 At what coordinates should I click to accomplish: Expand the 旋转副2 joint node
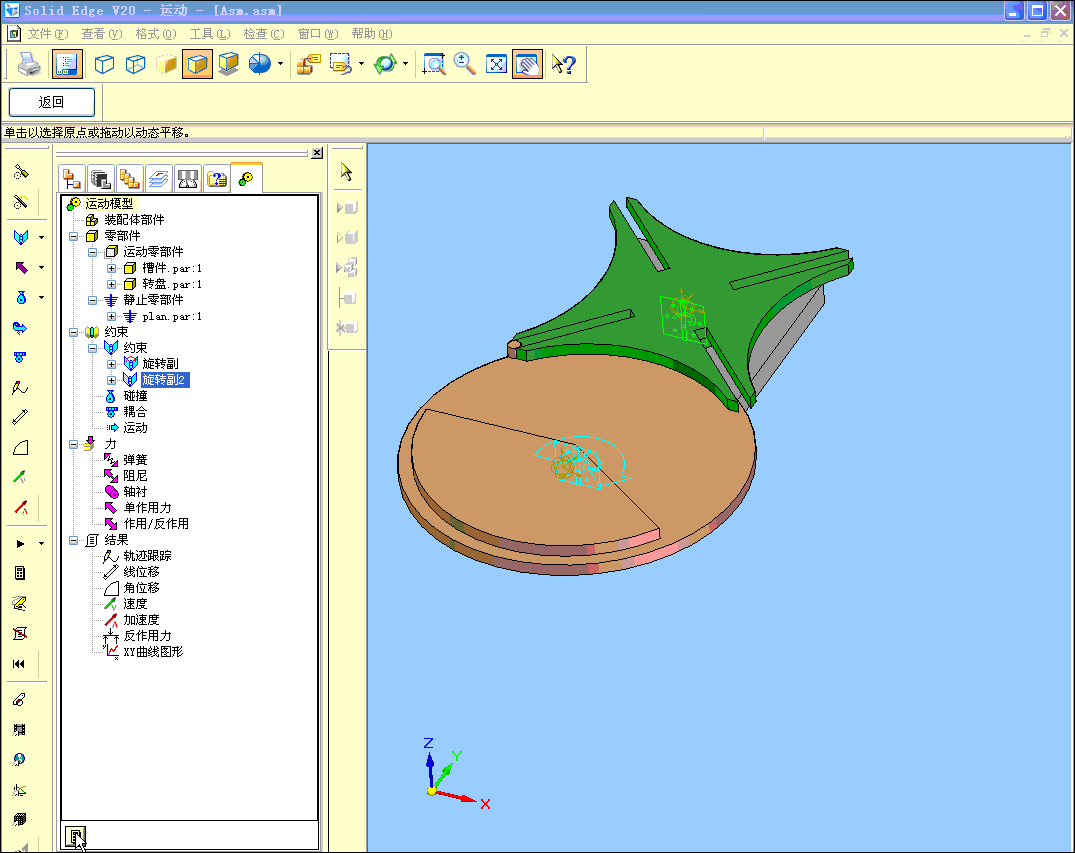coord(111,380)
